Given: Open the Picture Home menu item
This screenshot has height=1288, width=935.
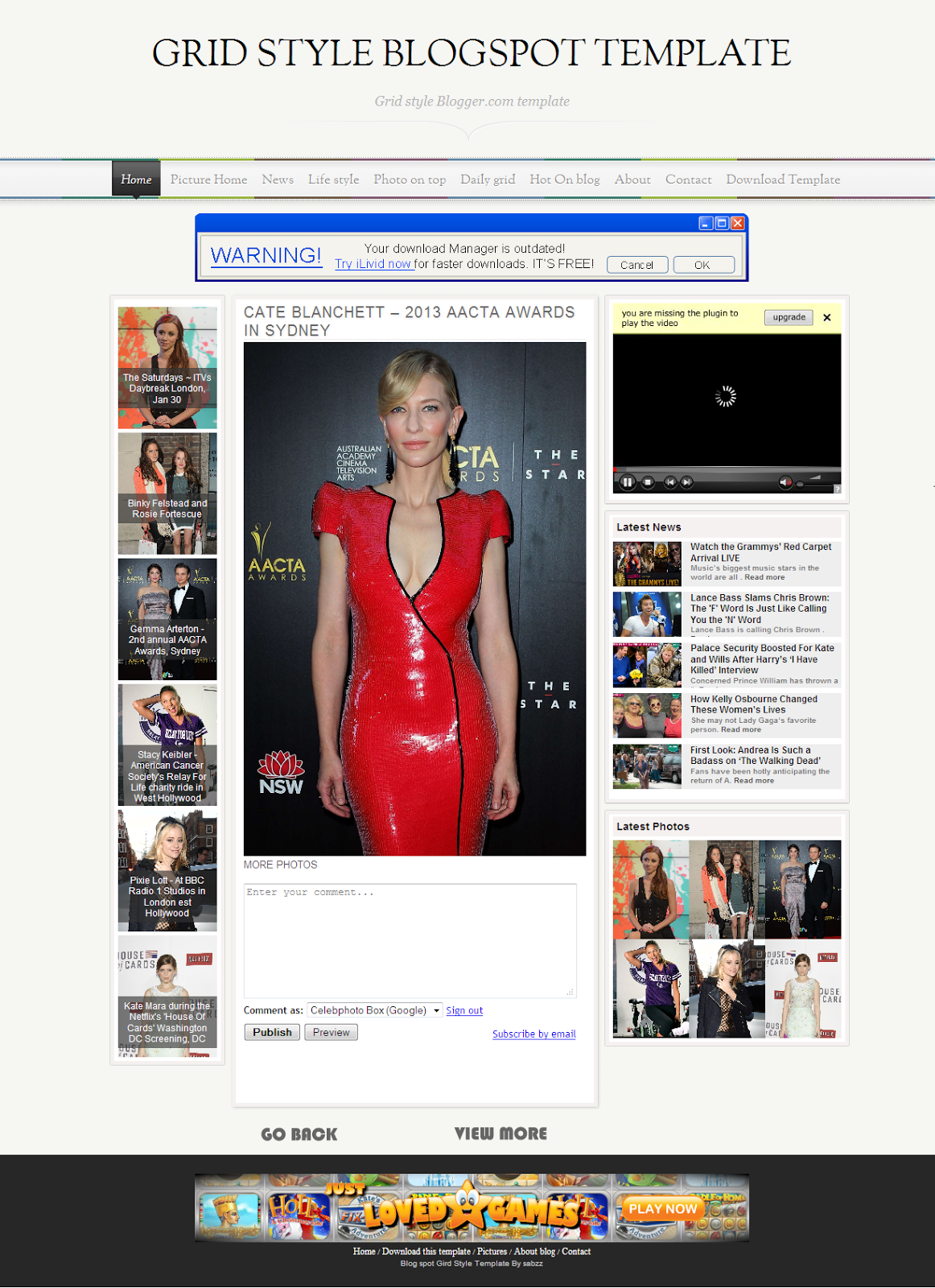Looking at the screenshot, I should 208,180.
